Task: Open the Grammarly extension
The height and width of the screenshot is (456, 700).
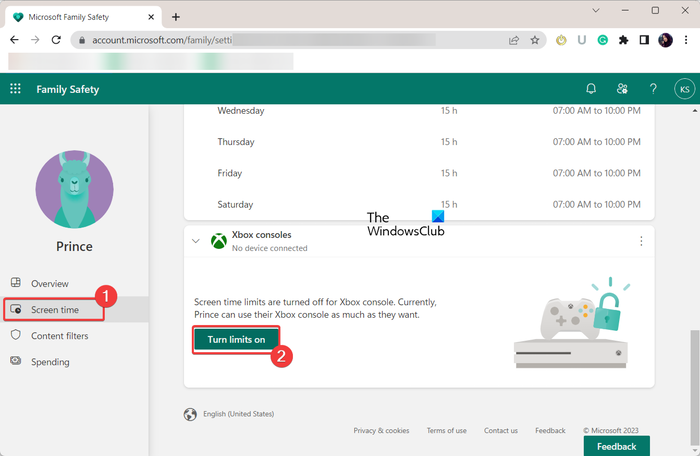Action: tap(602, 40)
